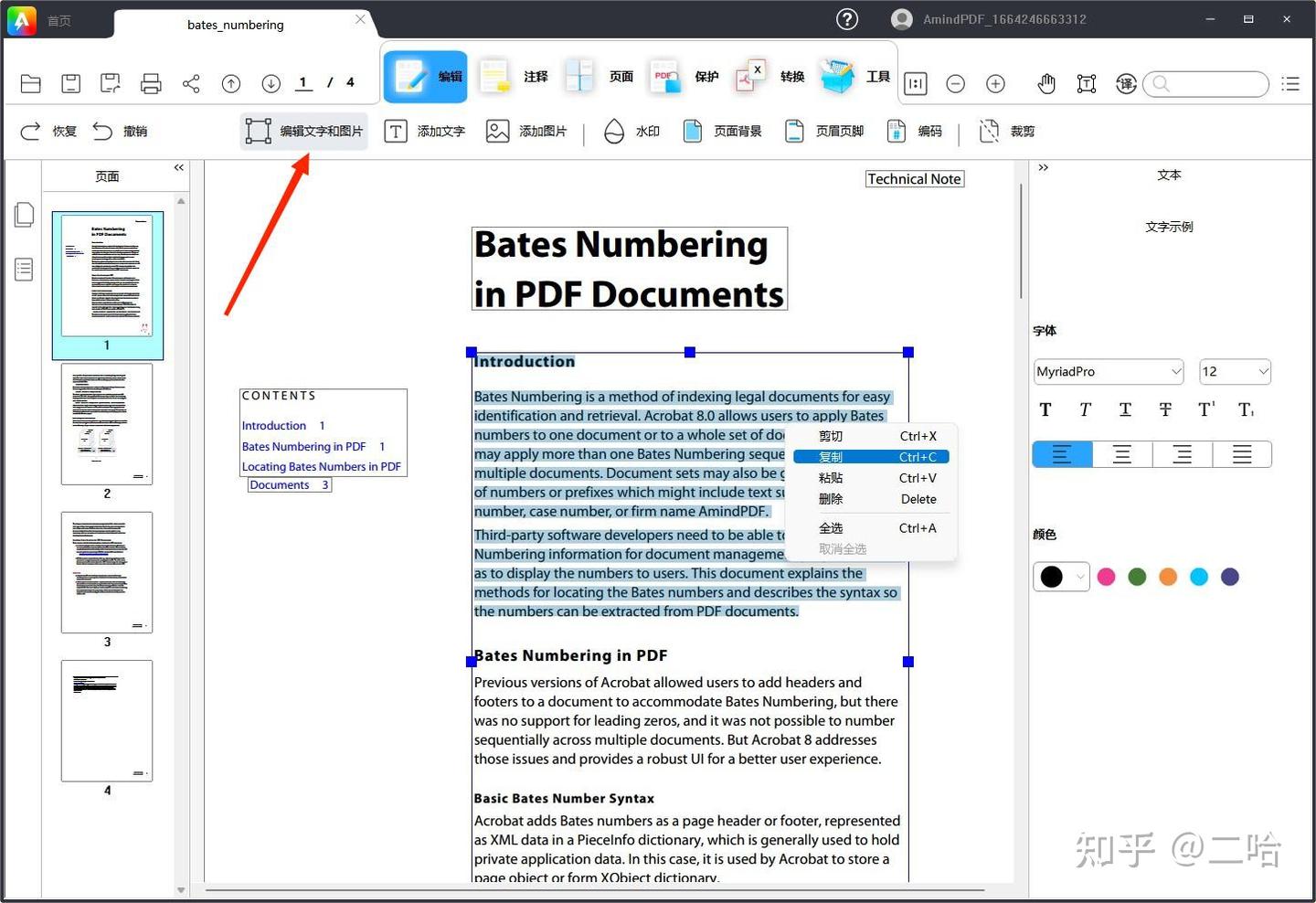
Task: Choose the 添加图片 add image tool
Action: pyautogui.click(x=526, y=132)
